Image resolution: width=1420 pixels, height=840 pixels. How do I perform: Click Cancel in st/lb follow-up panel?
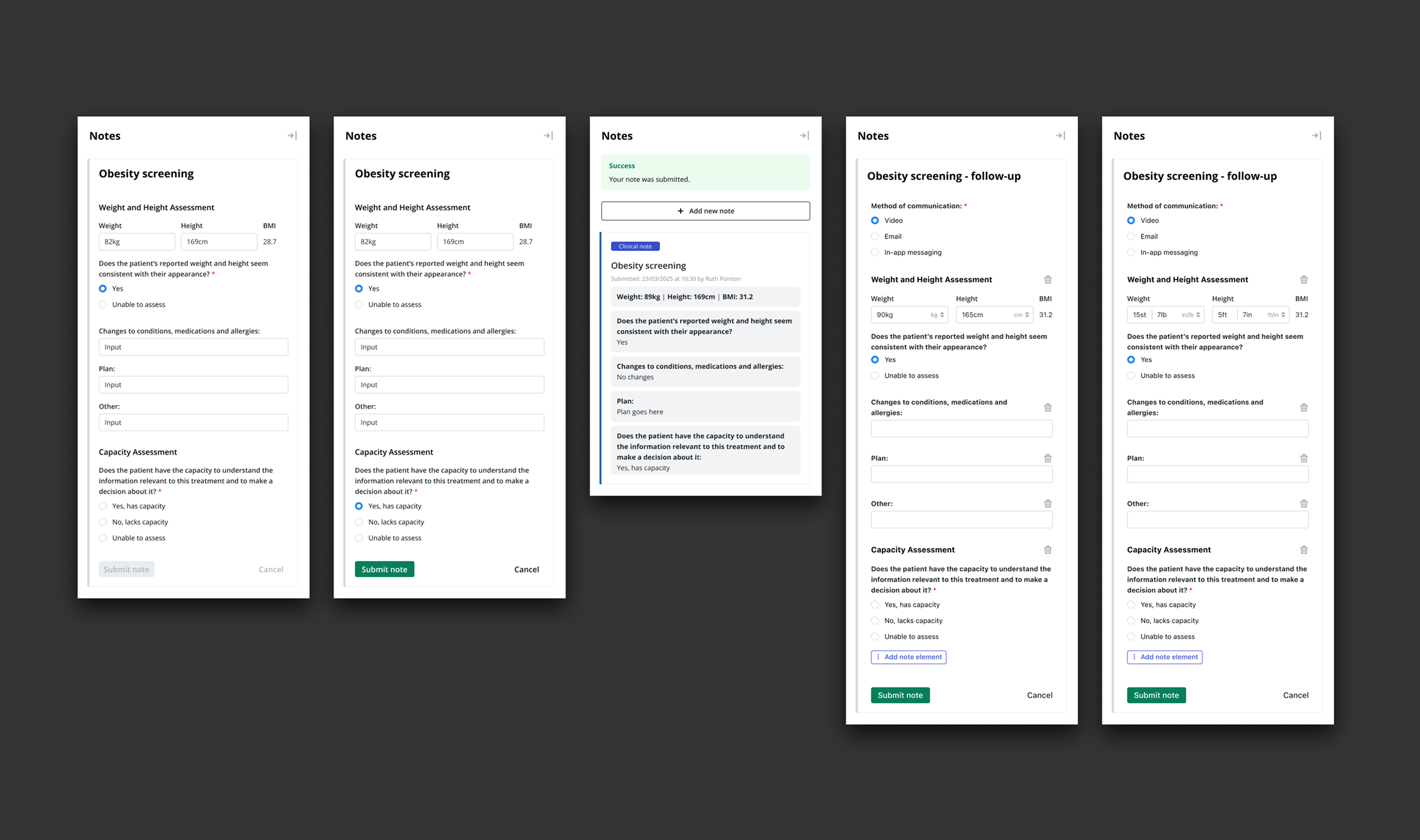(1295, 695)
